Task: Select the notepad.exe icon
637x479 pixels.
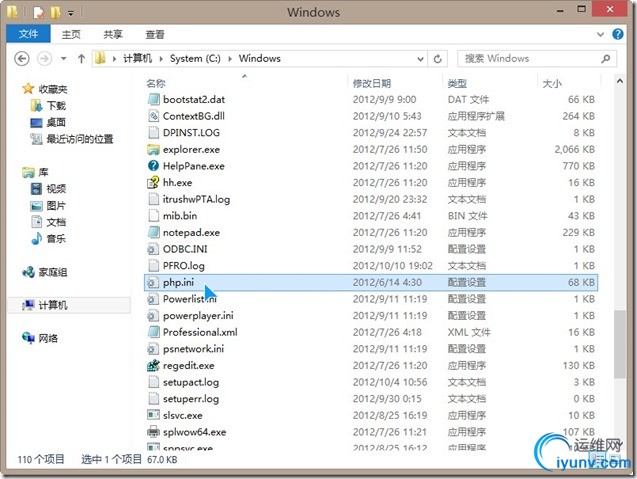Action: click(153, 232)
